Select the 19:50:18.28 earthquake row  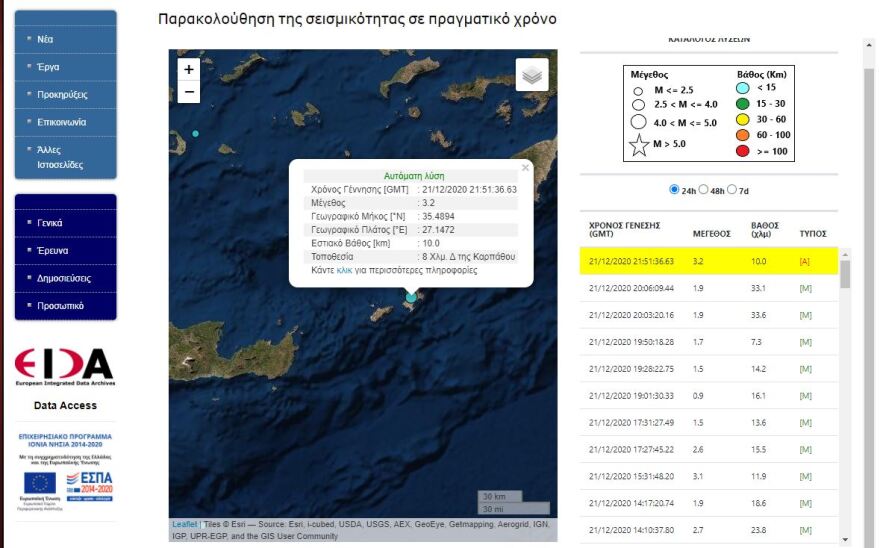pyautogui.click(x=708, y=342)
